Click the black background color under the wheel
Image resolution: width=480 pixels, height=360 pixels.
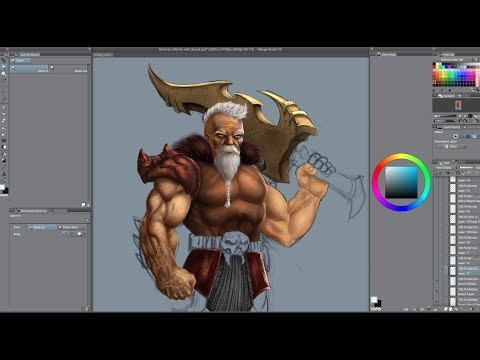378,303
